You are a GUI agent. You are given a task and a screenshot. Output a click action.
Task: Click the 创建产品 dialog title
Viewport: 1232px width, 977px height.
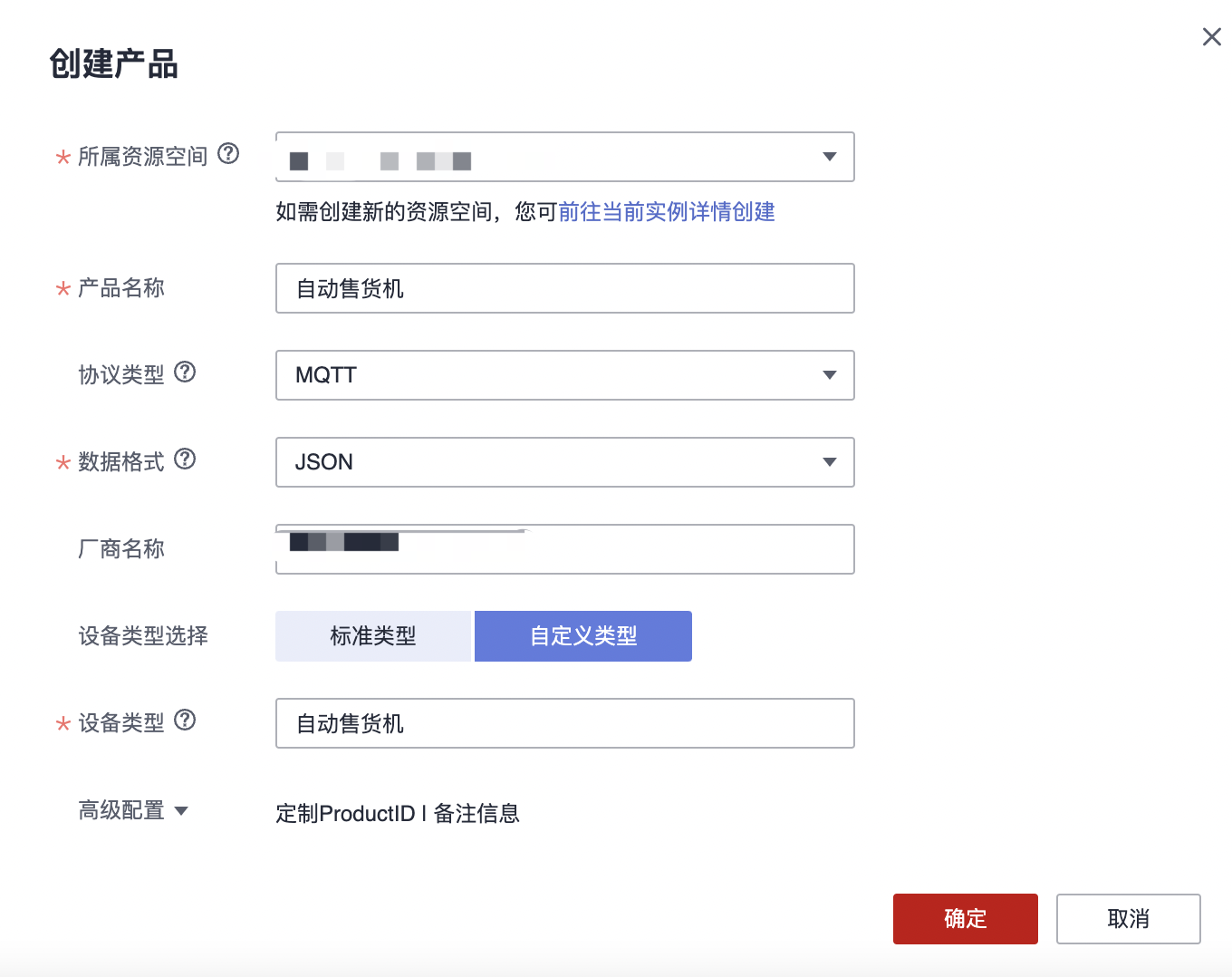pos(114,64)
